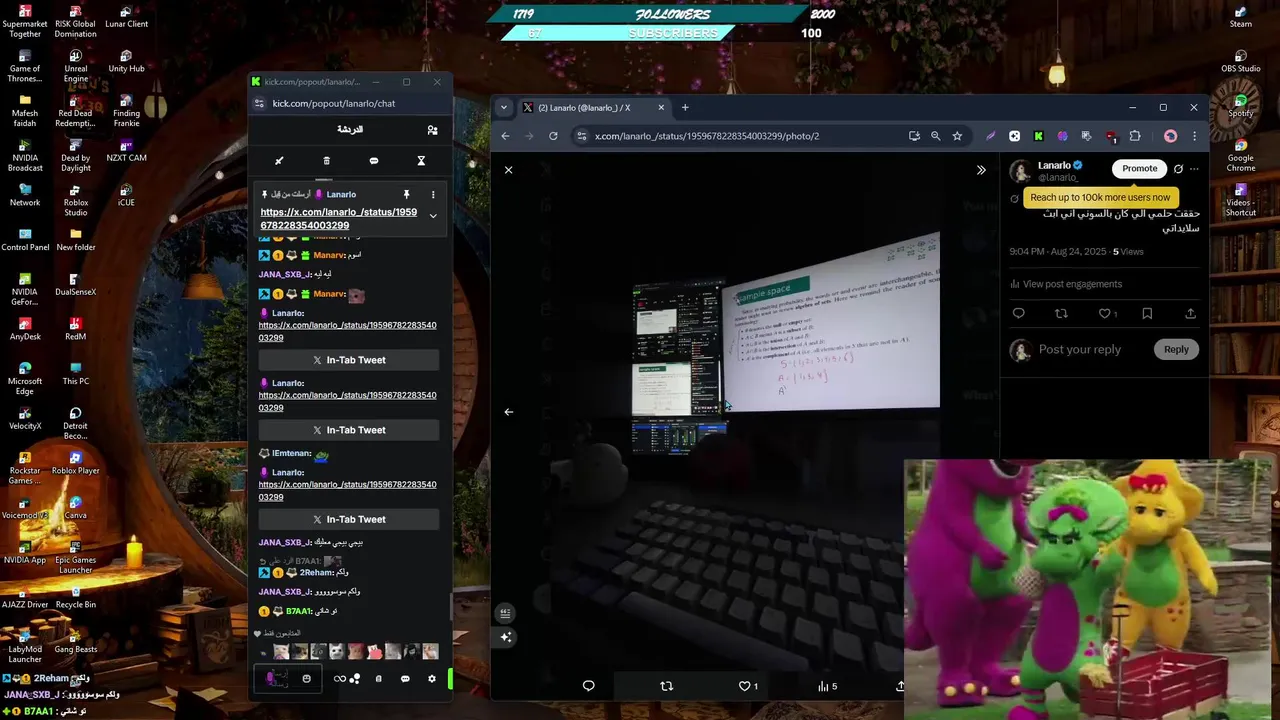Open the pinned message three-dot menu
This screenshot has height=720, width=1280.
coord(433,194)
